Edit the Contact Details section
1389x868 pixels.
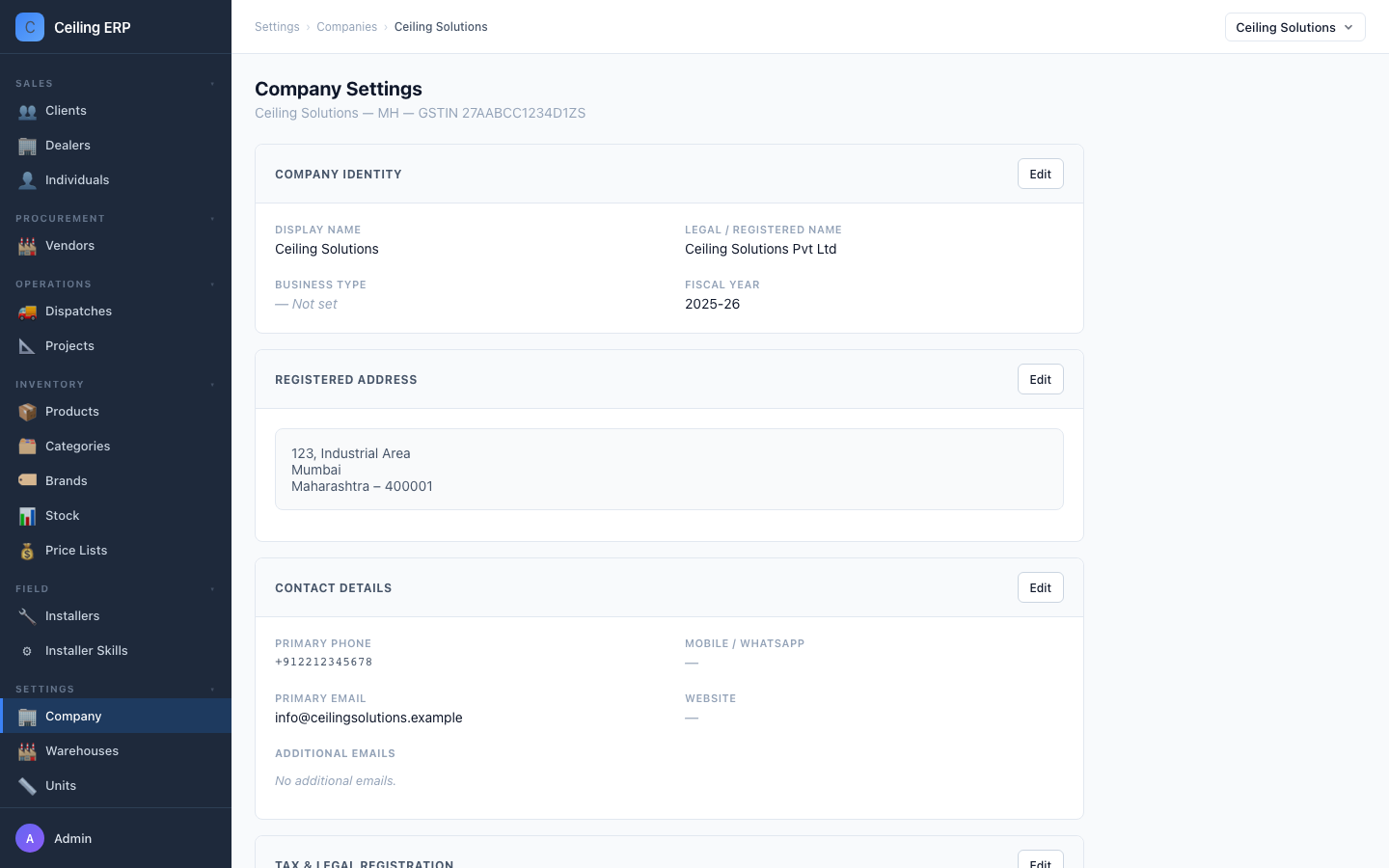pyautogui.click(x=1040, y=587)
